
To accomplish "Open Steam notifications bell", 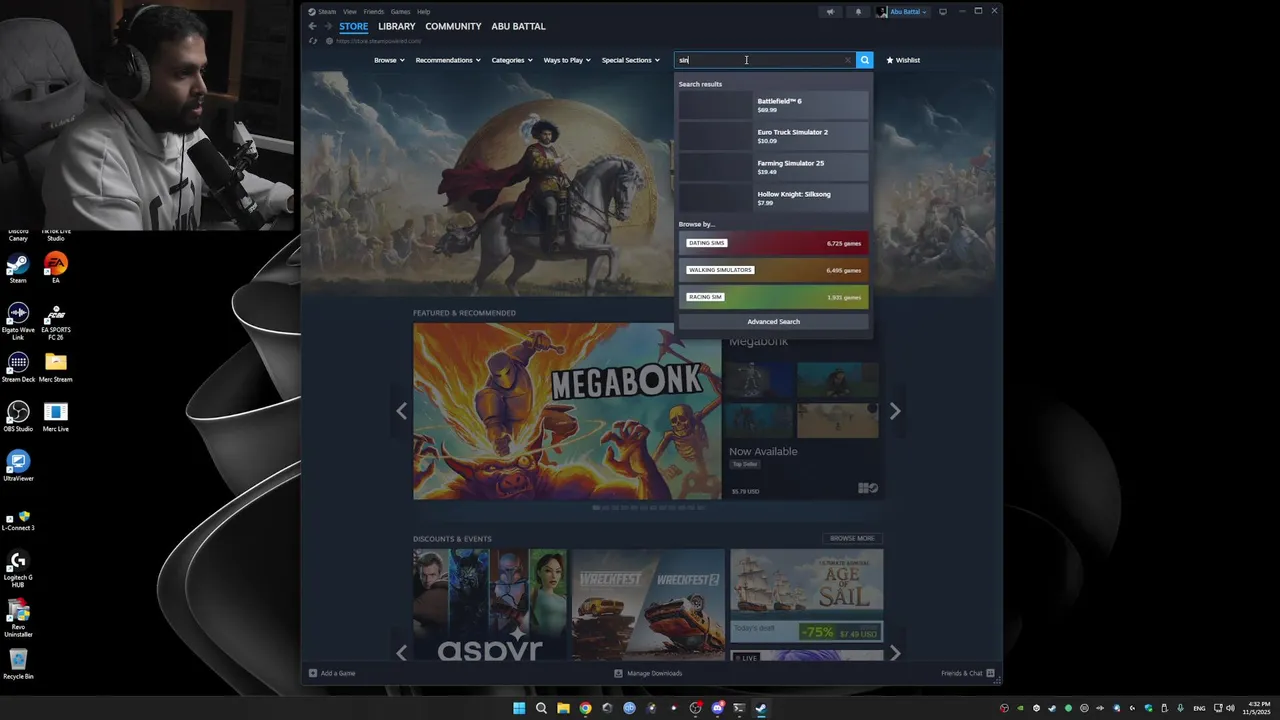I will tap(858, 12).
